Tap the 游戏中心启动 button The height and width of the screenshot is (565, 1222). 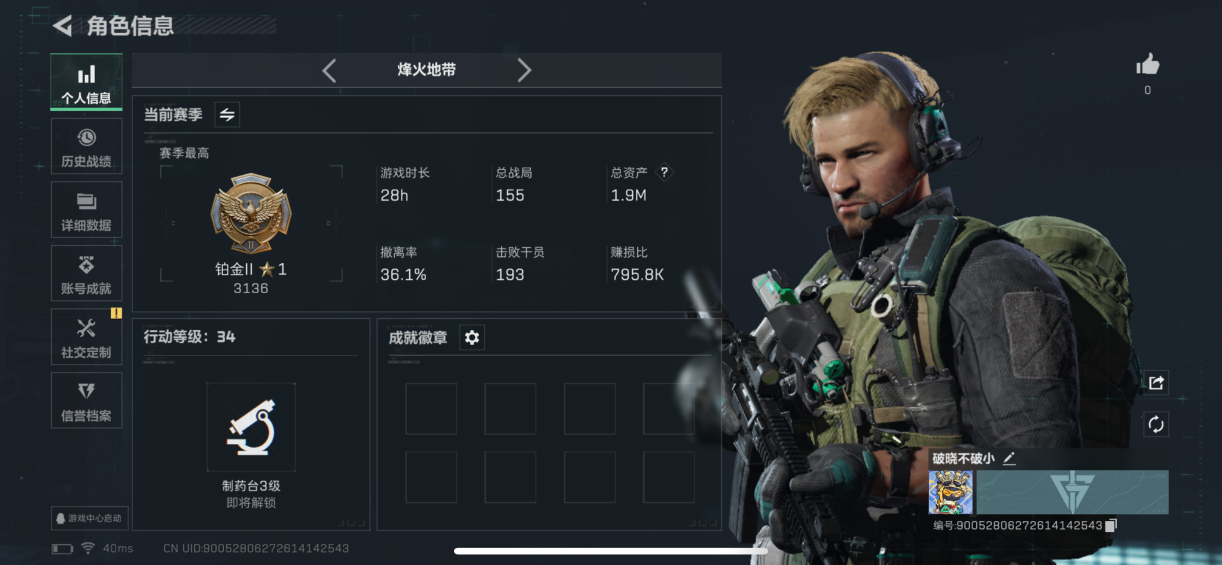coord(88,518)
